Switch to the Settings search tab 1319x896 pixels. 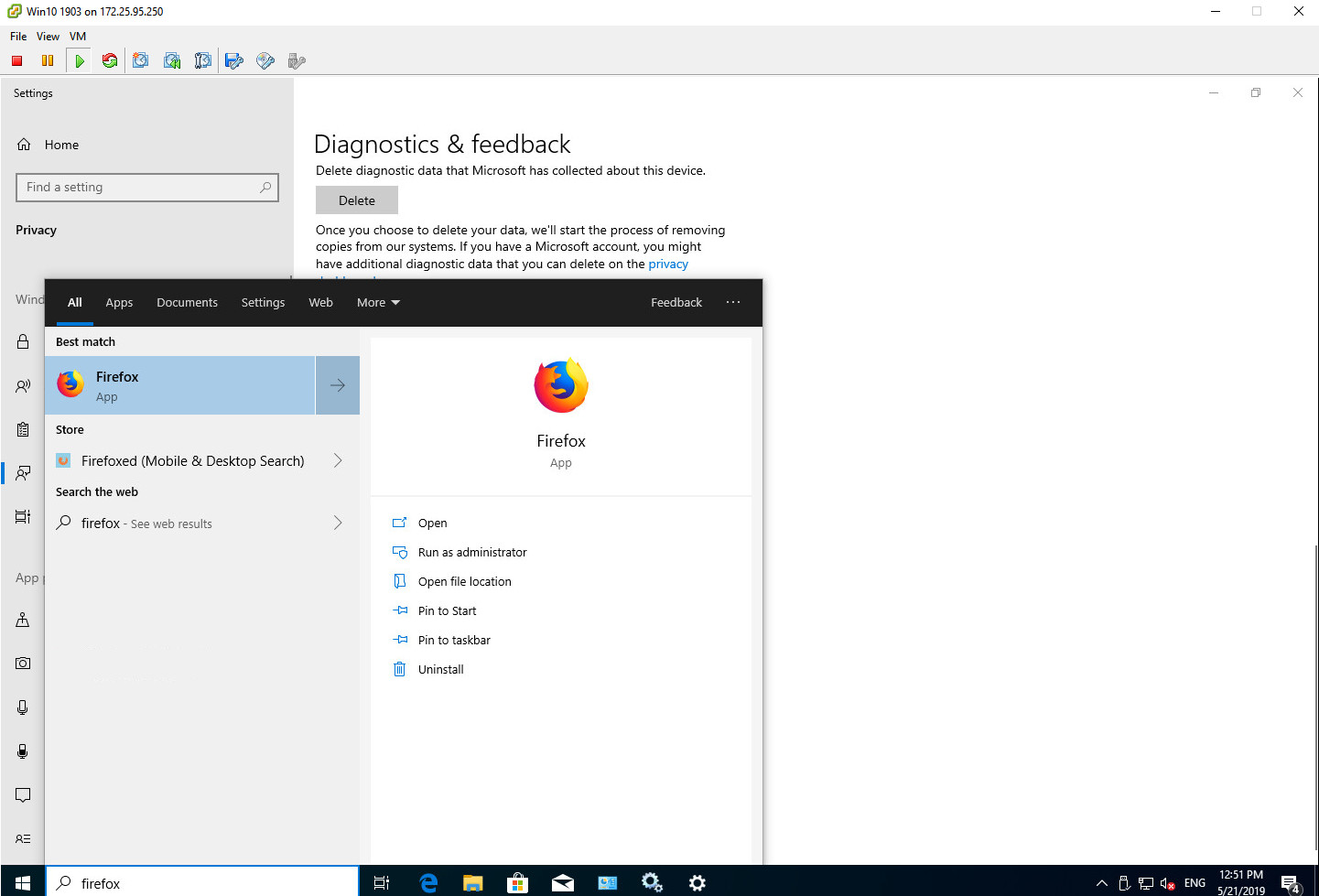click(x=263, y=302)
